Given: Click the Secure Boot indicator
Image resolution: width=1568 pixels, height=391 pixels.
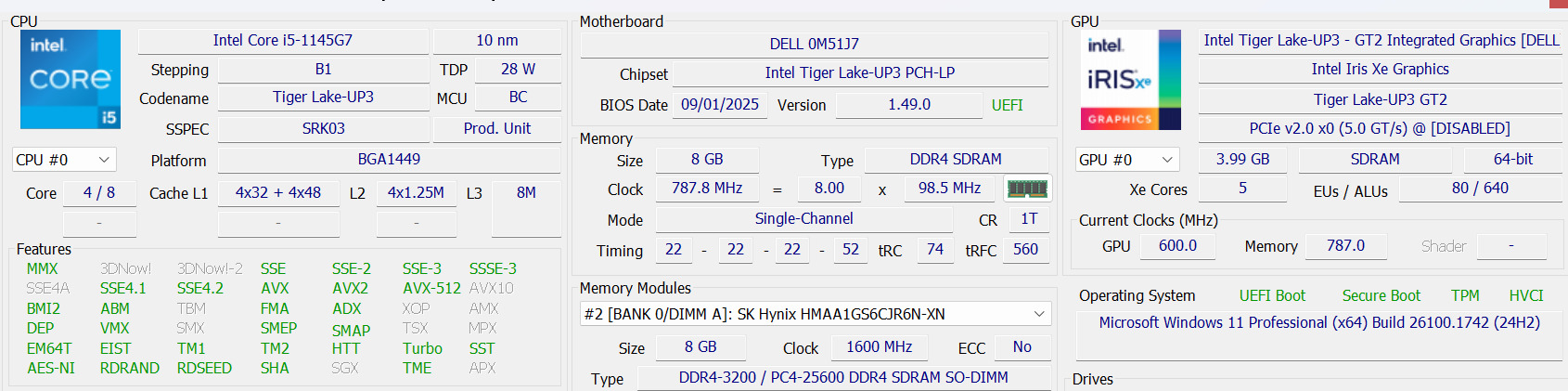Looking at the screenshot, I should click(1381, 295).
